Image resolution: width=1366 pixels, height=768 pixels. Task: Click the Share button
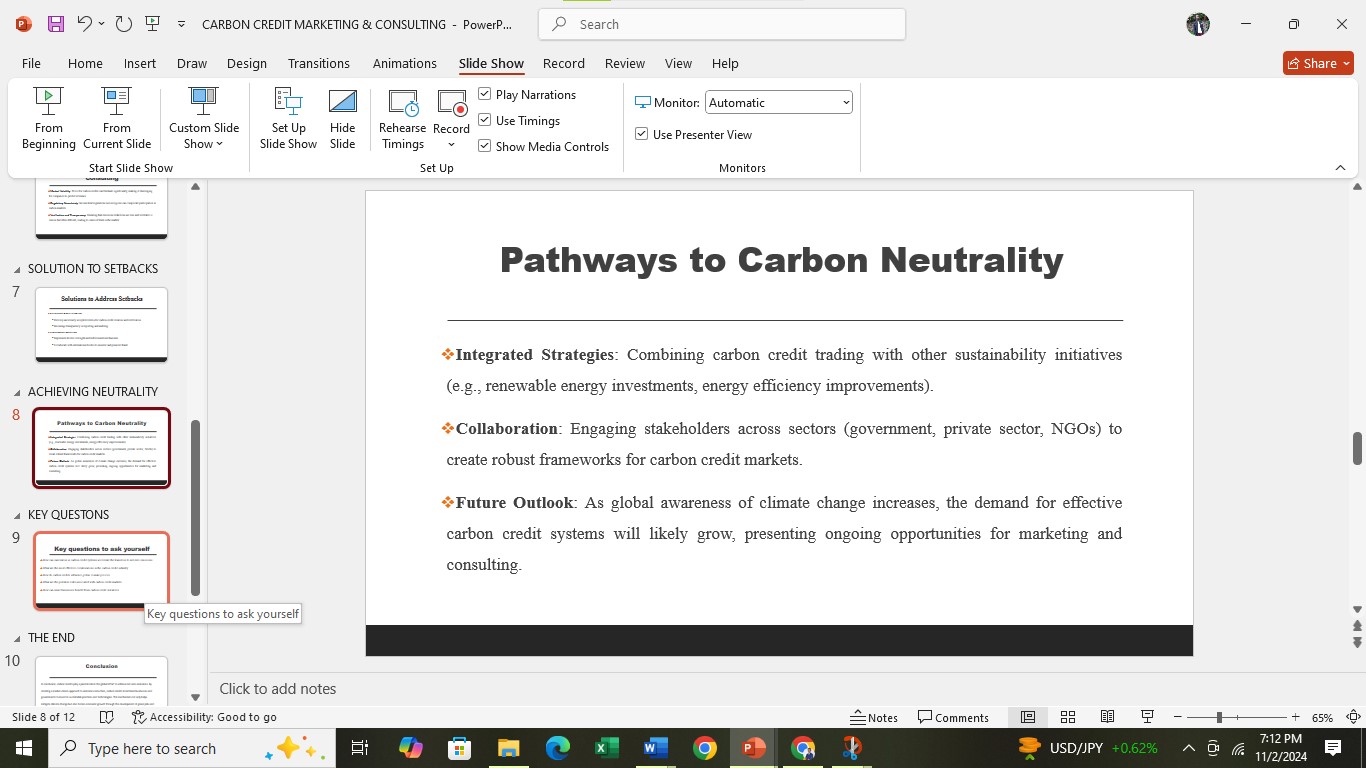tap(1318, 63)
